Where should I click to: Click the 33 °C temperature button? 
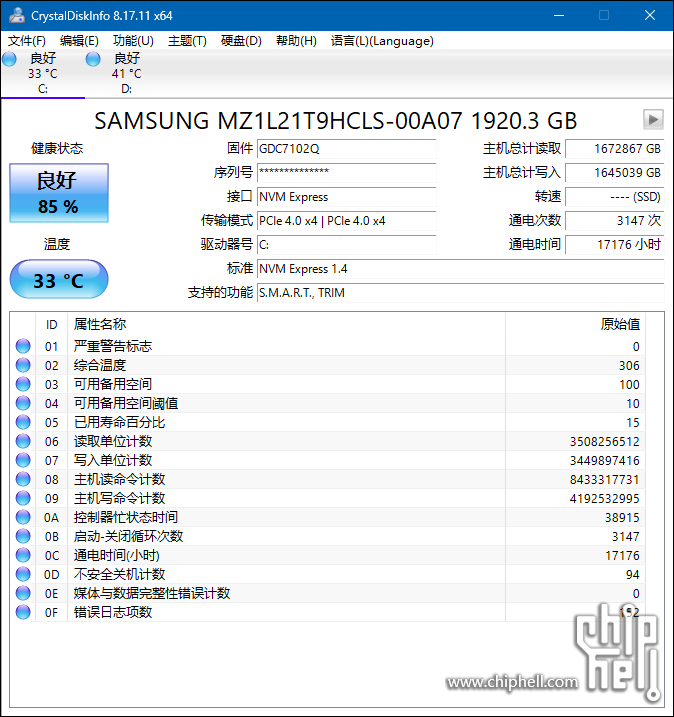[x=59, y=279]
